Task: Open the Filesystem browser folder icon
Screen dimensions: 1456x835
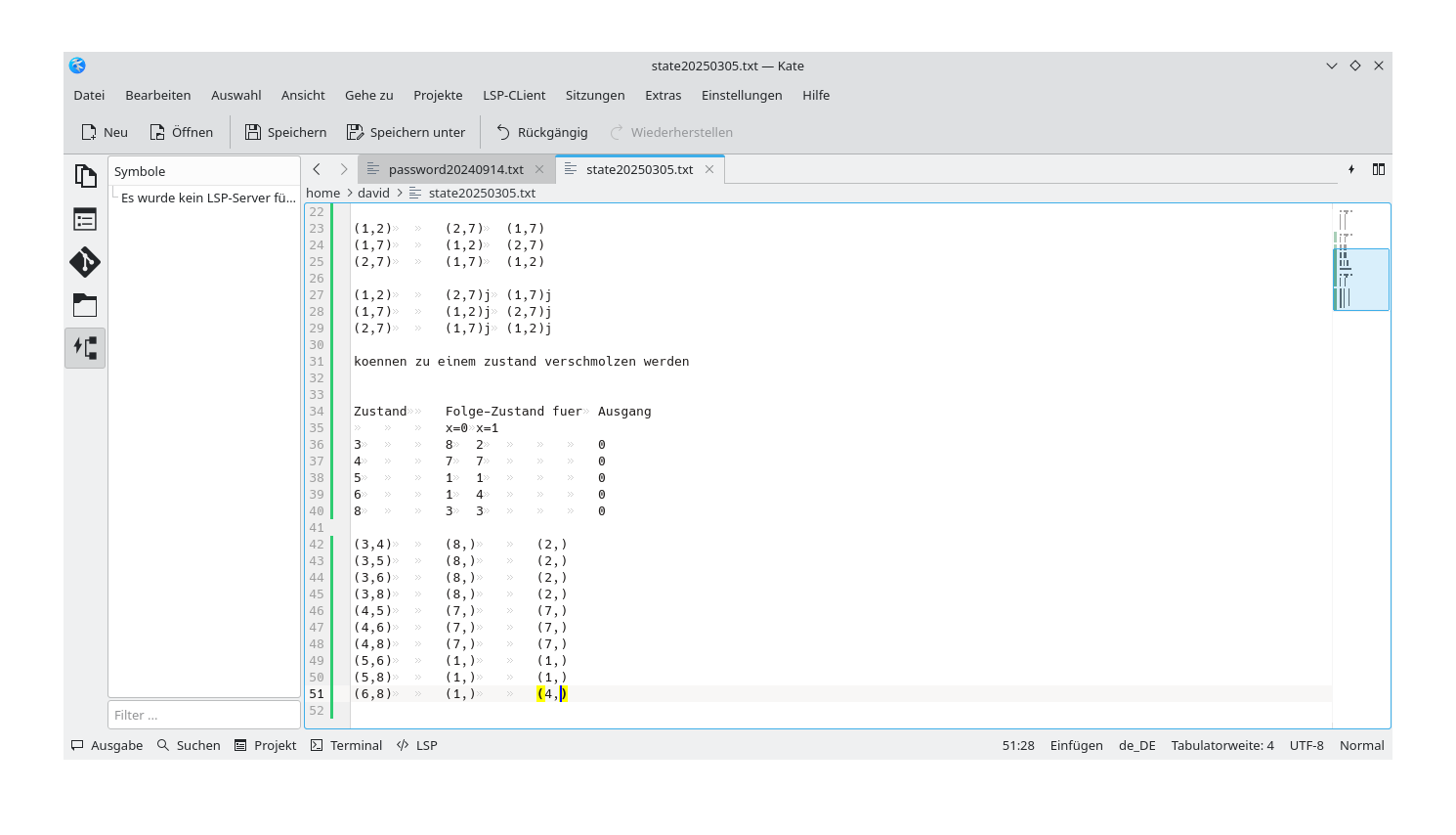Action: [85, 305]
